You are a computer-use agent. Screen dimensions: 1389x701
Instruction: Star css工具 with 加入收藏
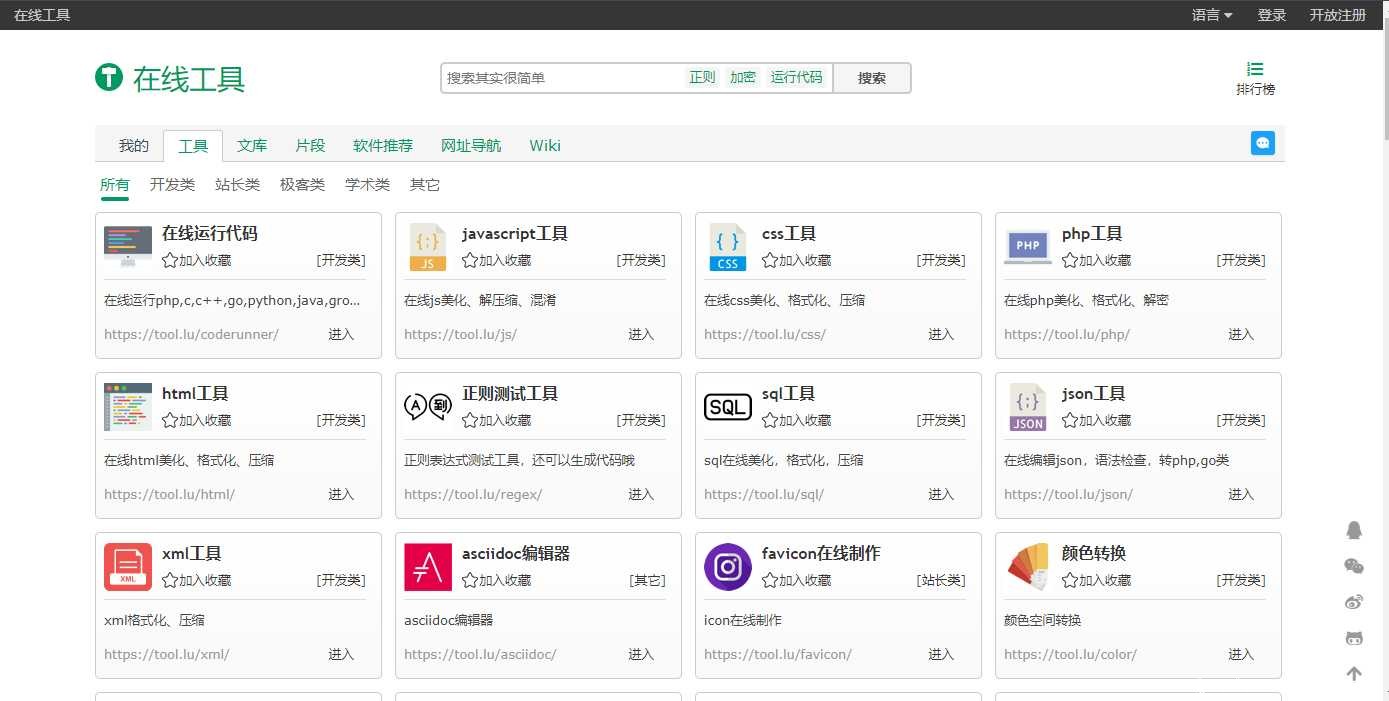tap(797, 260)
